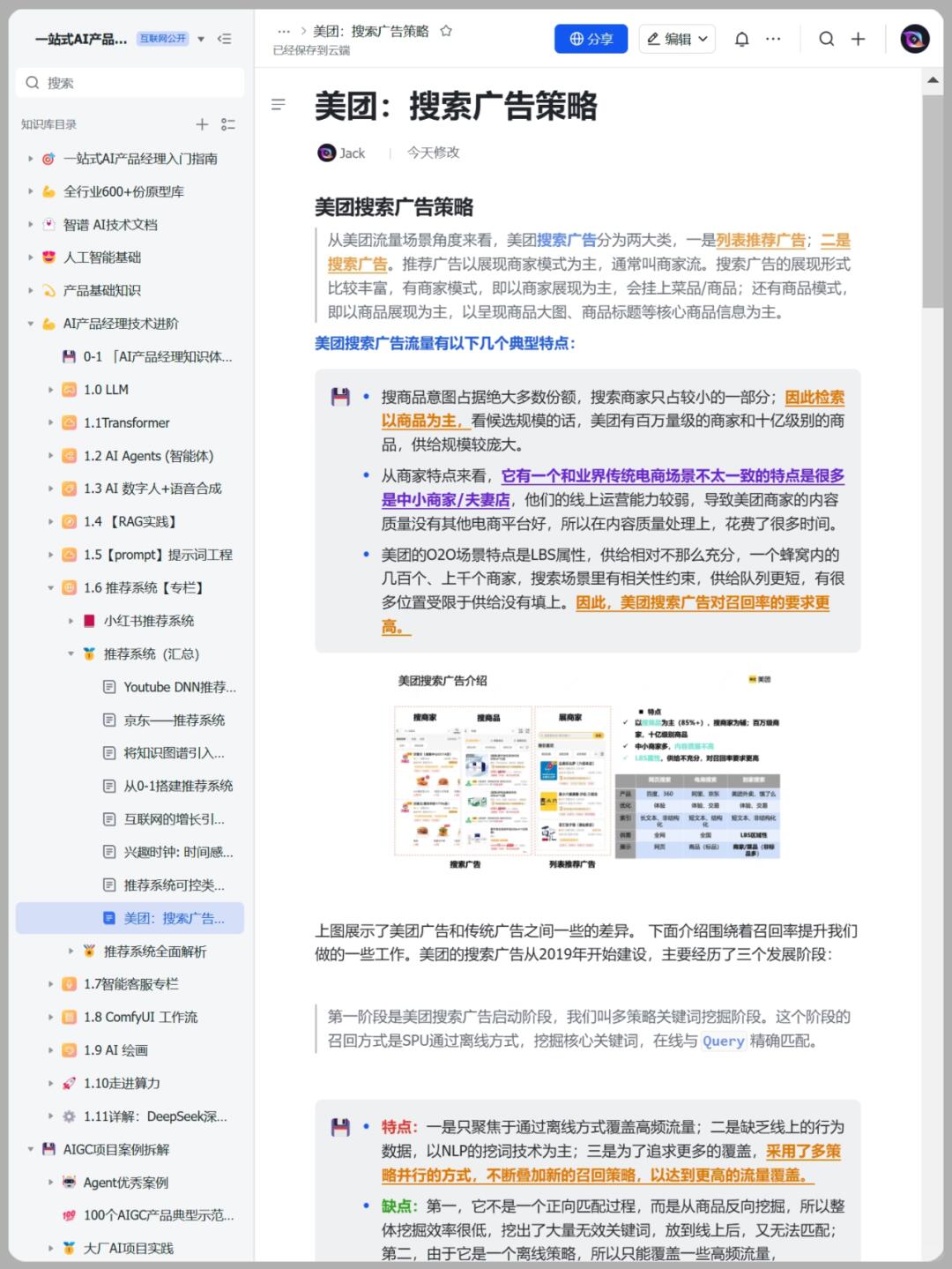Add a new item to knowledge base catalog
The width and height of the screenshot is (952, 1269).
coord(202,124)
